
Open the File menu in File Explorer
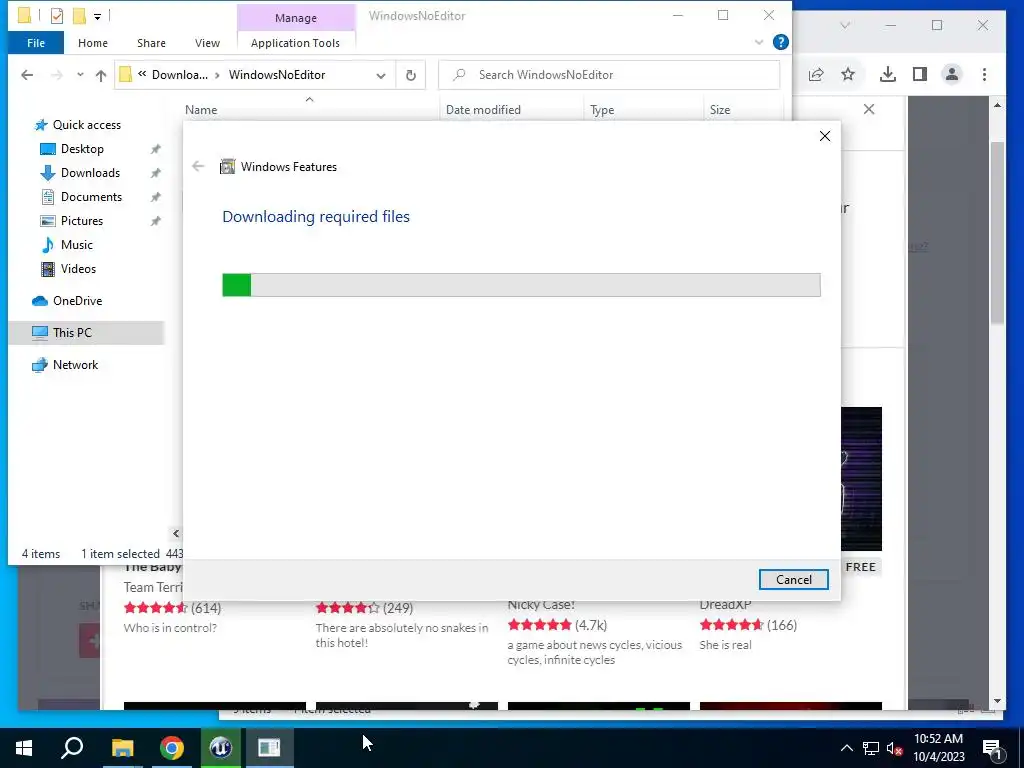coord(36,43)
